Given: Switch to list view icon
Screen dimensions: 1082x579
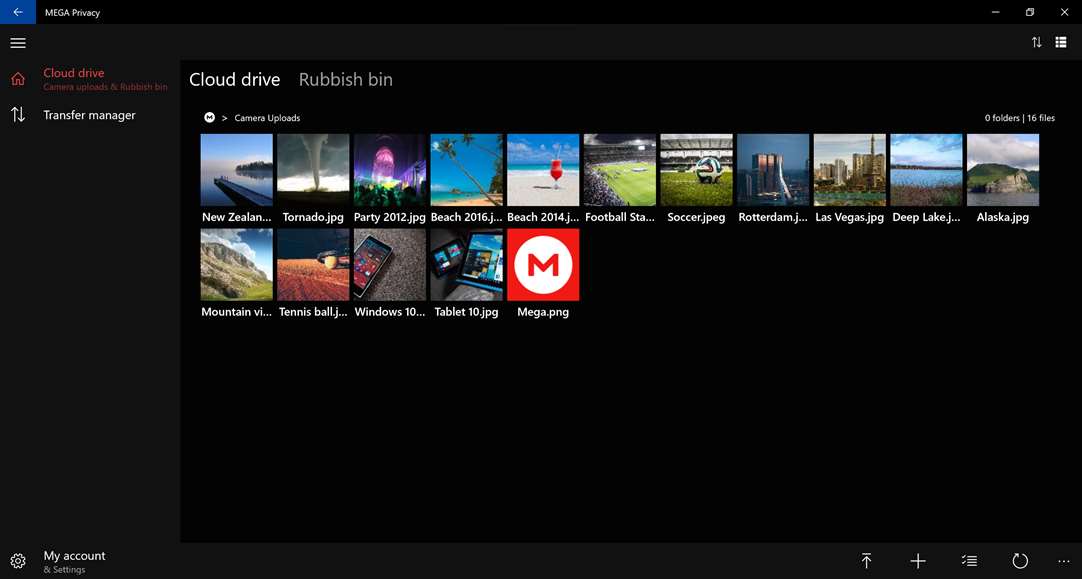Looking at the screenshot, I should (x=1061, y=43).
